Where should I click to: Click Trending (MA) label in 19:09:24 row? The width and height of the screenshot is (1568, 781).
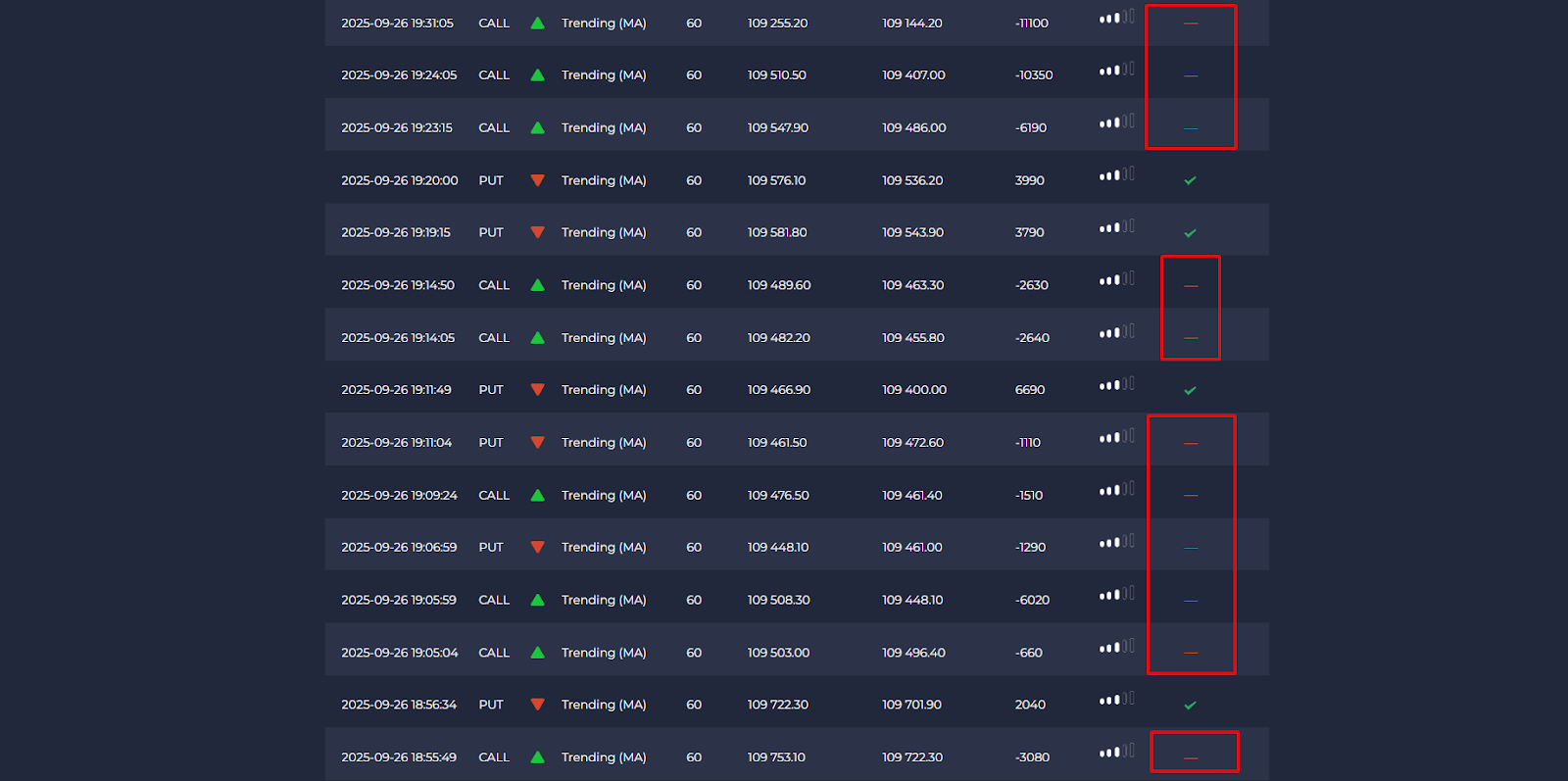coord(604,496)
